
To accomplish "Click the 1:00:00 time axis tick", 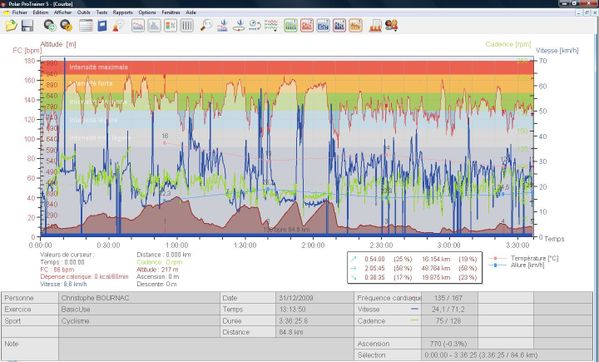I will click(x=177, y=245).
